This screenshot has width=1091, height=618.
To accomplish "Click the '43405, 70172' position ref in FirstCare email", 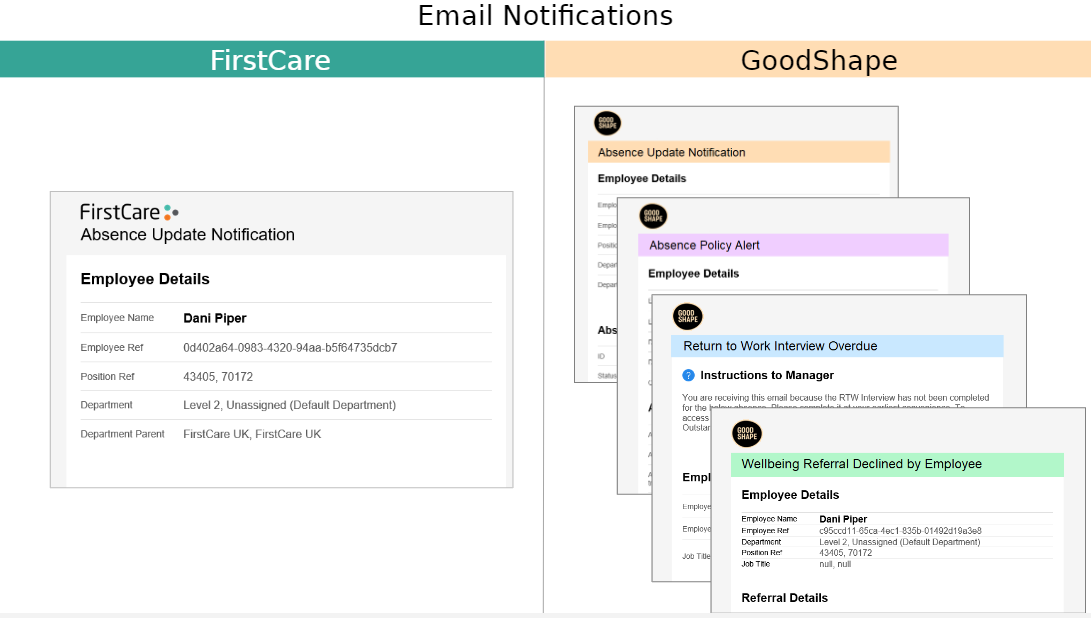I will pos(218,377).
